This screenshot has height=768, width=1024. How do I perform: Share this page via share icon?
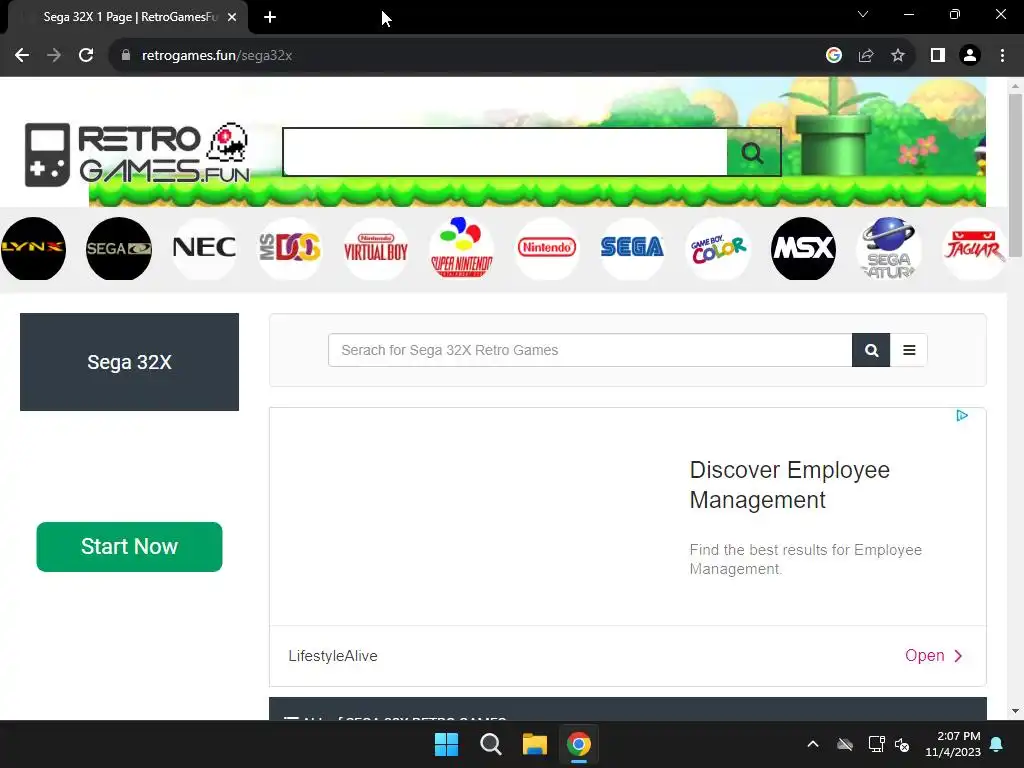[x=866, y=56]
